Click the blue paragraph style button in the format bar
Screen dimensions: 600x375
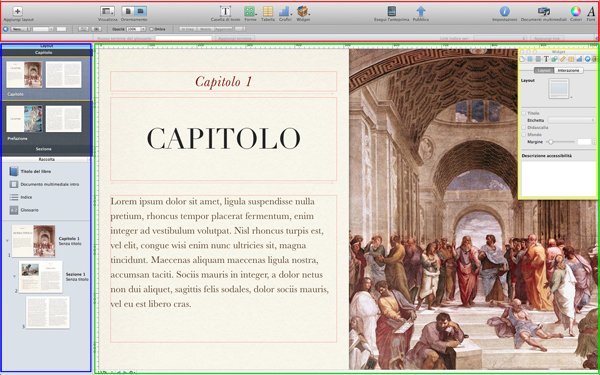tap(5, 29)
